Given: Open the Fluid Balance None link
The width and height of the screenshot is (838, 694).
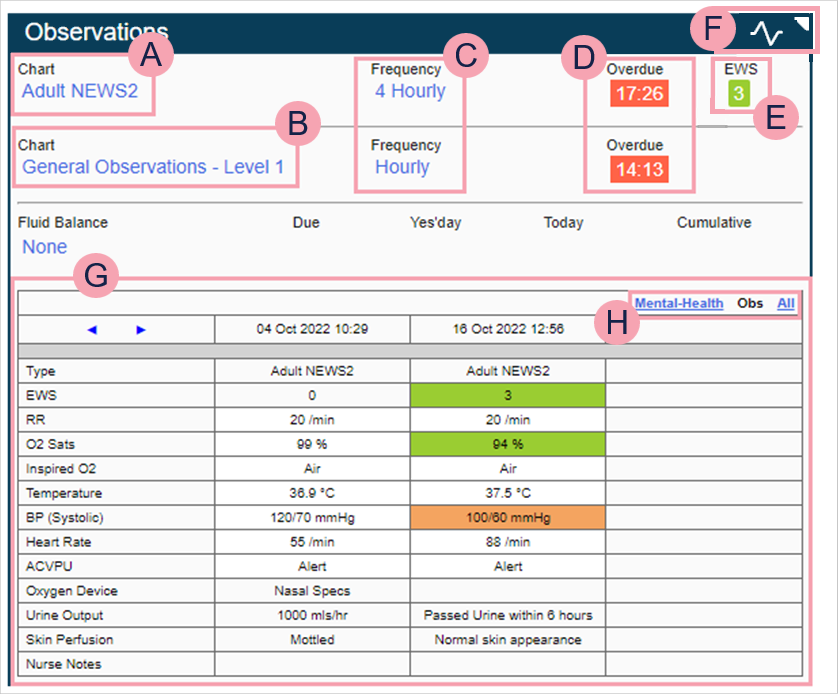Looking at the screenshot, I should click(x=45, y=247).
